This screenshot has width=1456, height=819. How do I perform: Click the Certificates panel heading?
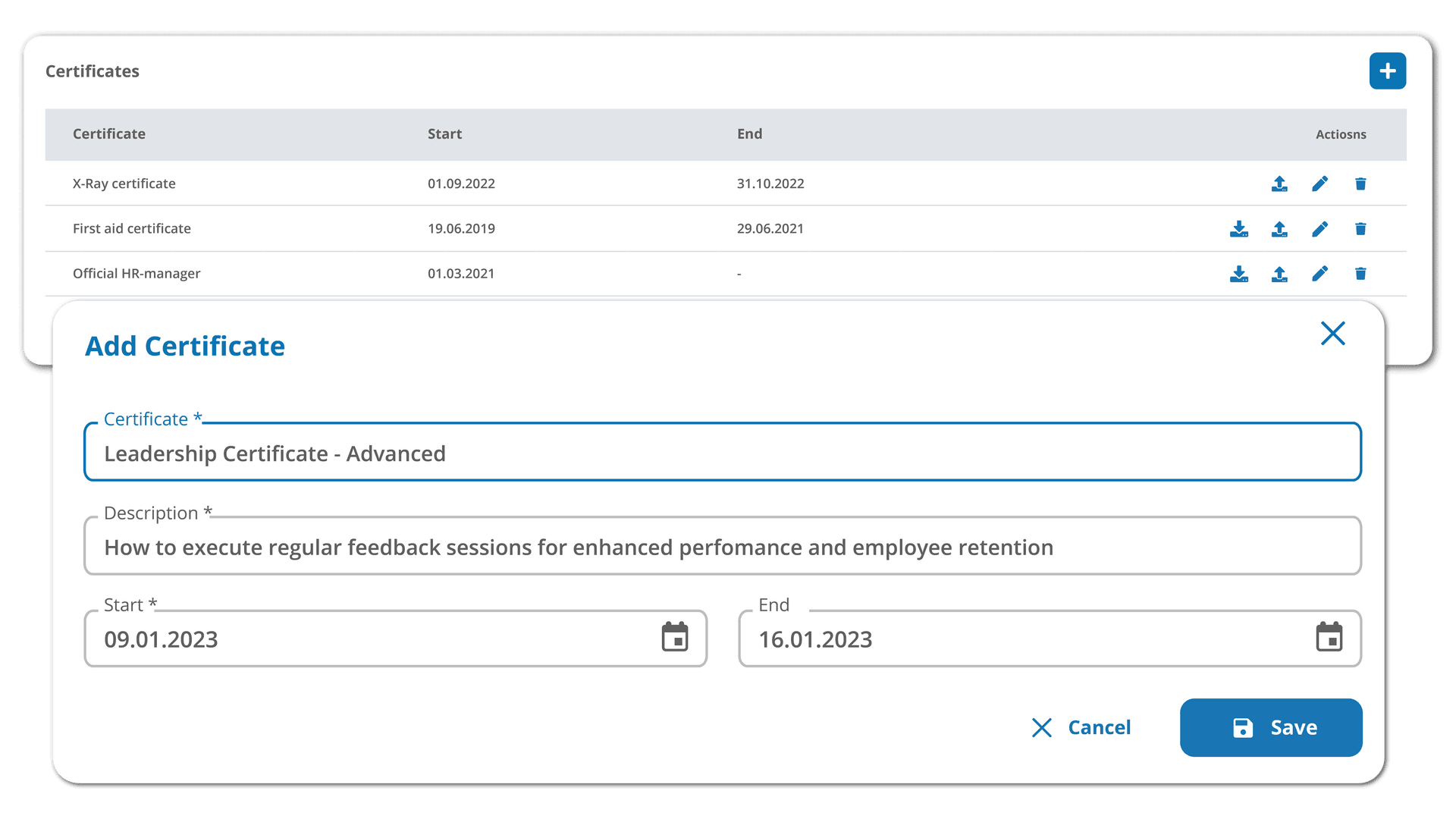(93, 71)
